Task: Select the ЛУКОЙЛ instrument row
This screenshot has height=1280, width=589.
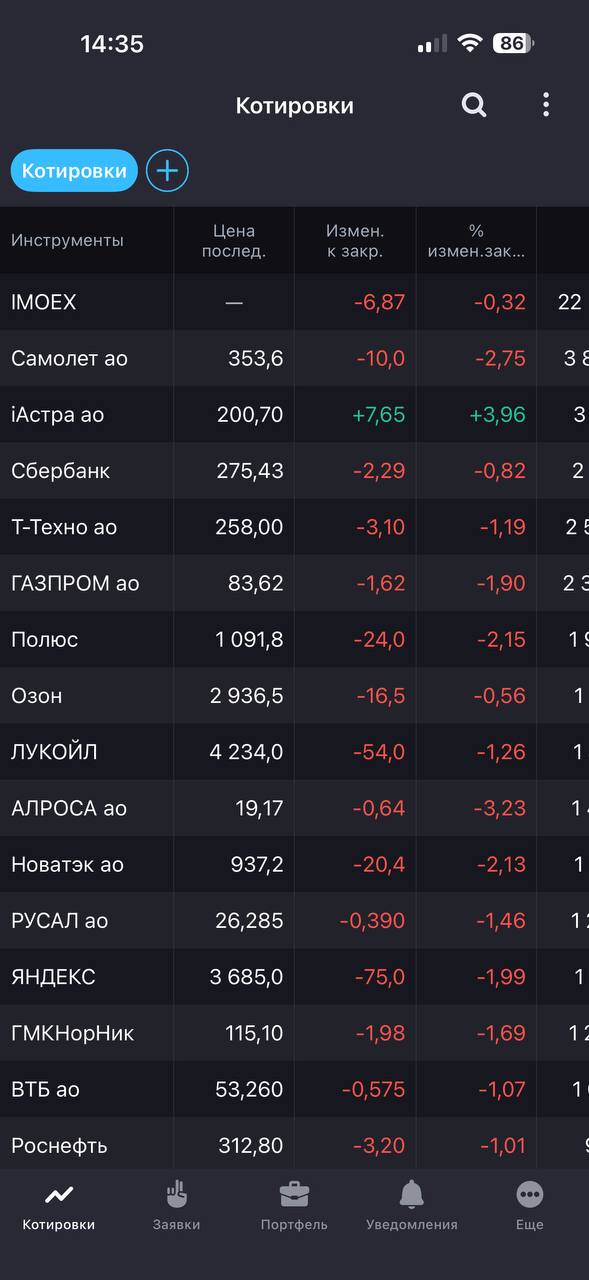Action: [294, 752]
